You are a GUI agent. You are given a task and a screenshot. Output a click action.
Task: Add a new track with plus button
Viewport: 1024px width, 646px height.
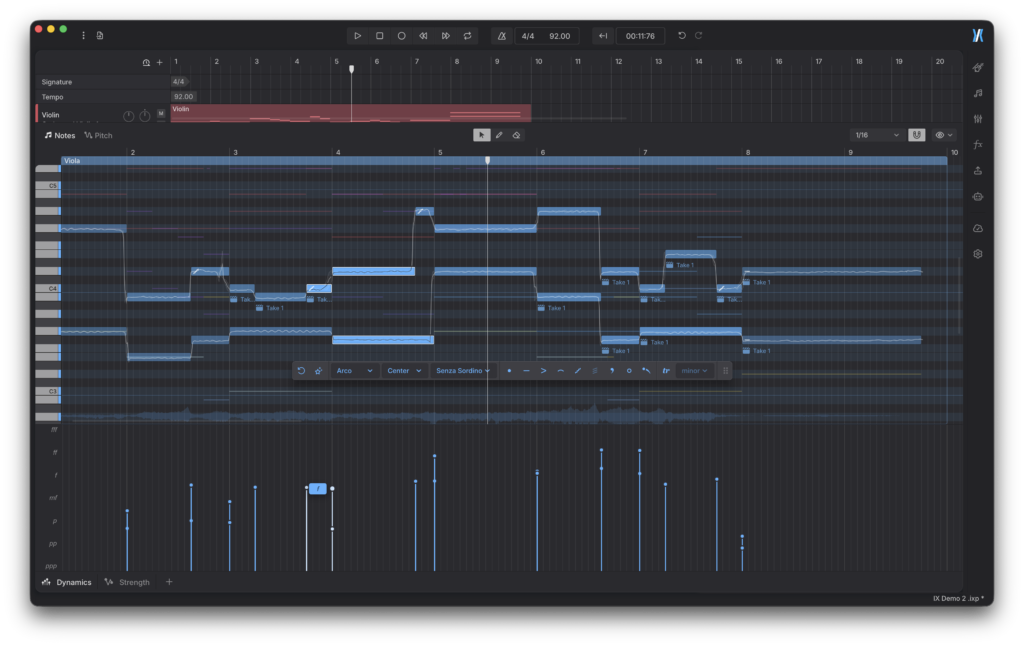pos(159,63)
